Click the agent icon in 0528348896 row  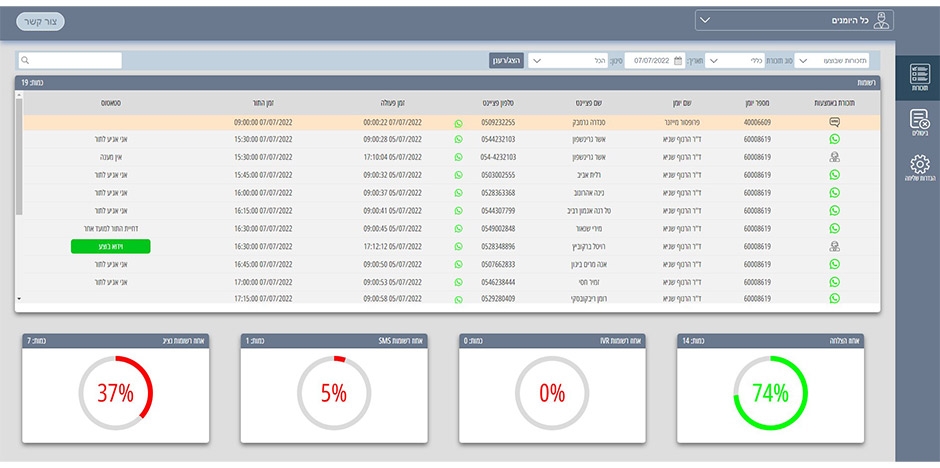(x=834, y=246)
